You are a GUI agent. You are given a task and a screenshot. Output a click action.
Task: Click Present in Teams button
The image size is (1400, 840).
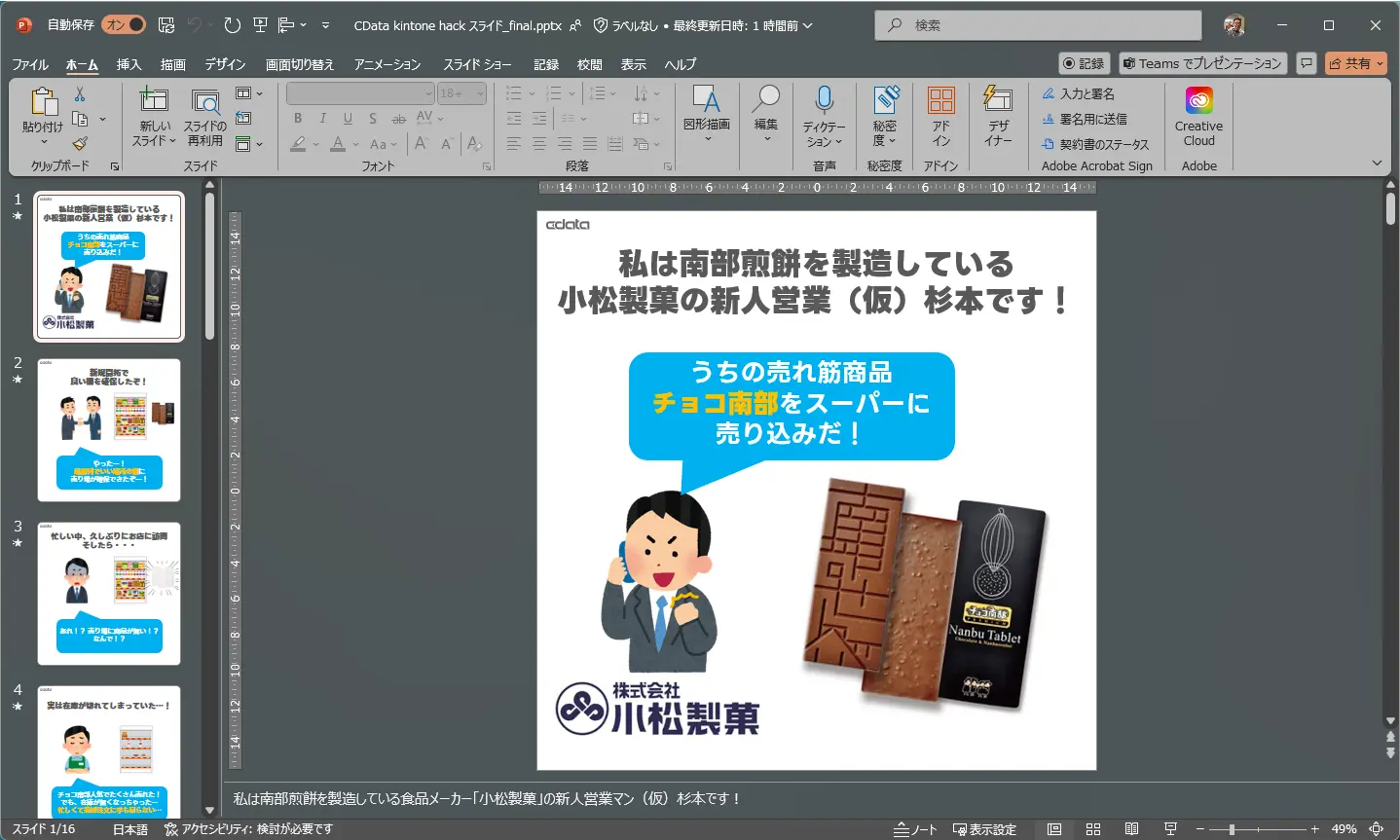click(1202, 63)
